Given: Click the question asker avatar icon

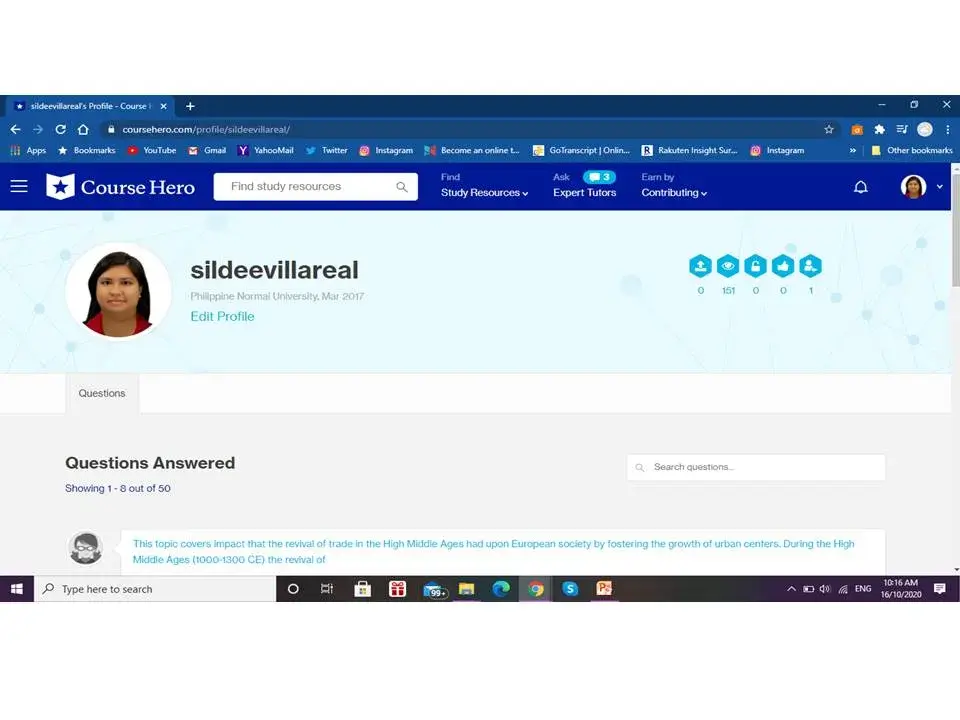Looking at the screenshot, I should pos(86,548).
